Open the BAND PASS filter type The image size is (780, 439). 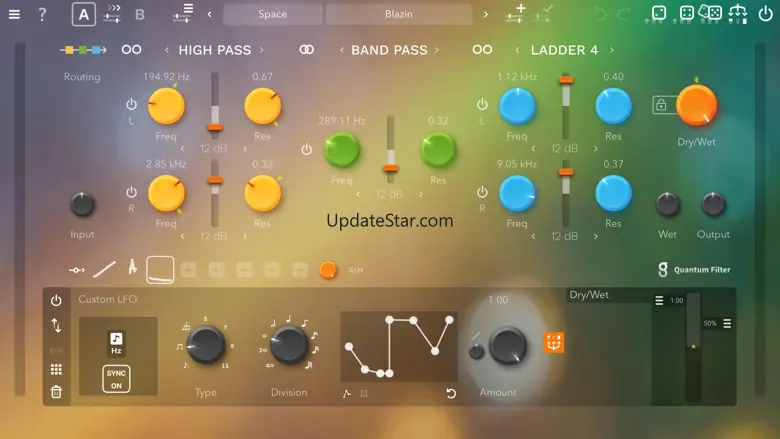[390, 50]
